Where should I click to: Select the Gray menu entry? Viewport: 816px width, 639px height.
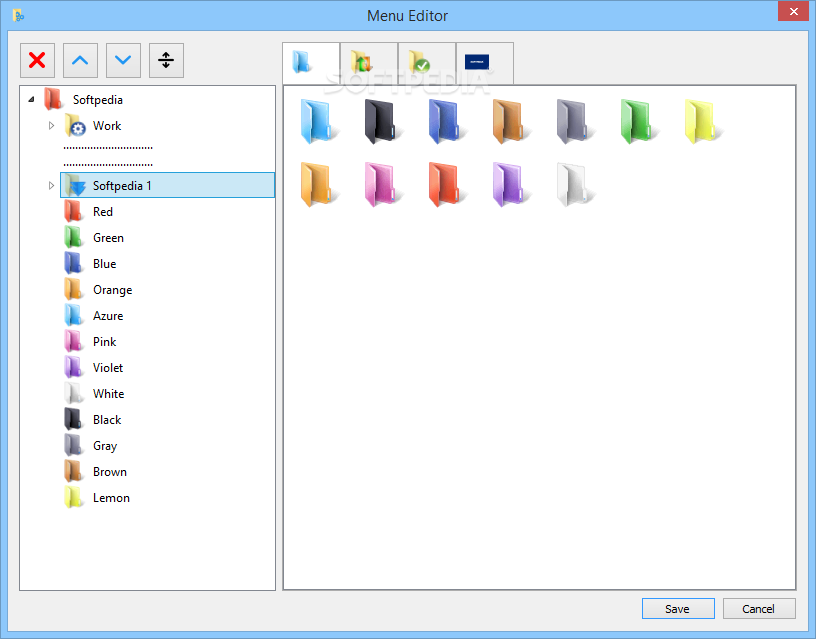[x=105, y=446]
